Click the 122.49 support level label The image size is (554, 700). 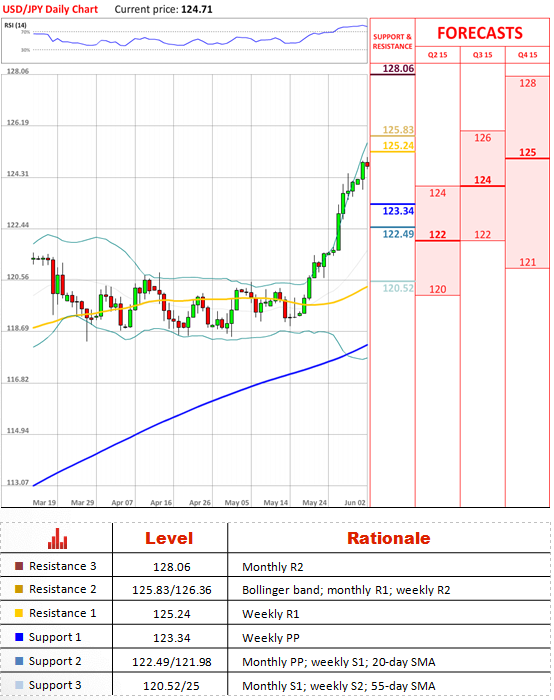pos(398,234)
